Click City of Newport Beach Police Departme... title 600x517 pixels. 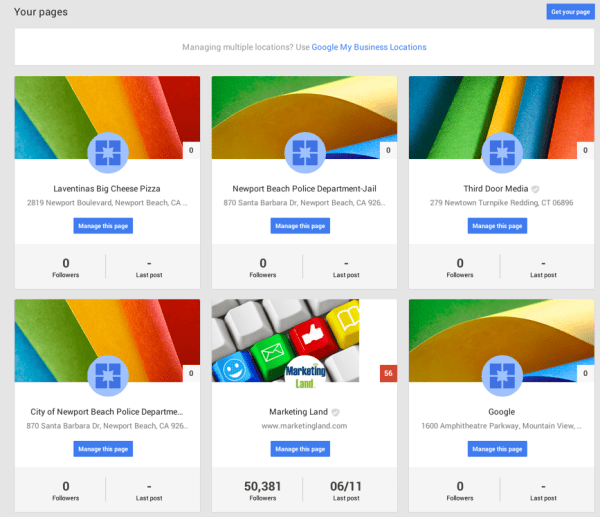tap(107, 412)
